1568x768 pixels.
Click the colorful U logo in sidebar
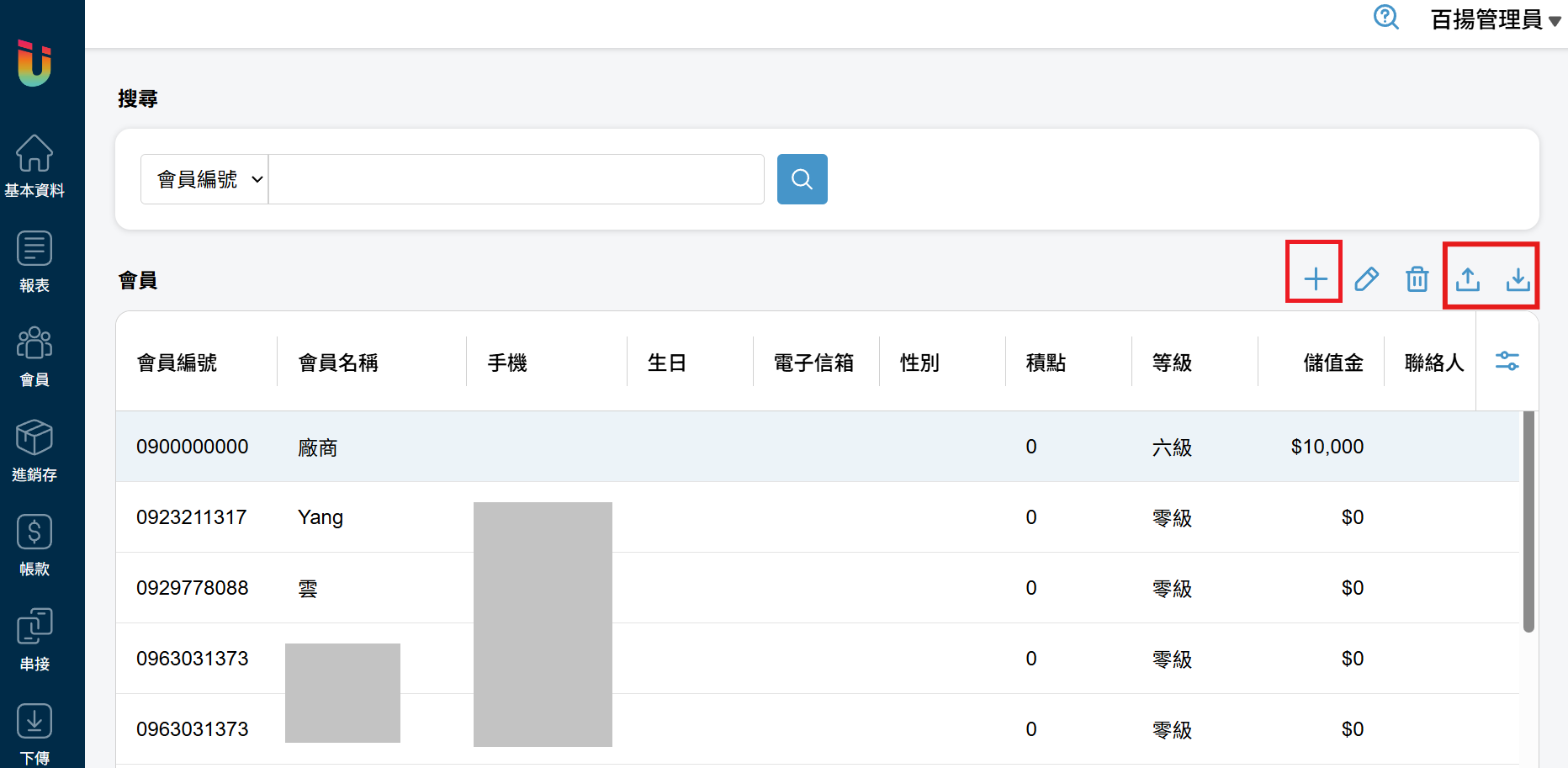pos(34,63)
